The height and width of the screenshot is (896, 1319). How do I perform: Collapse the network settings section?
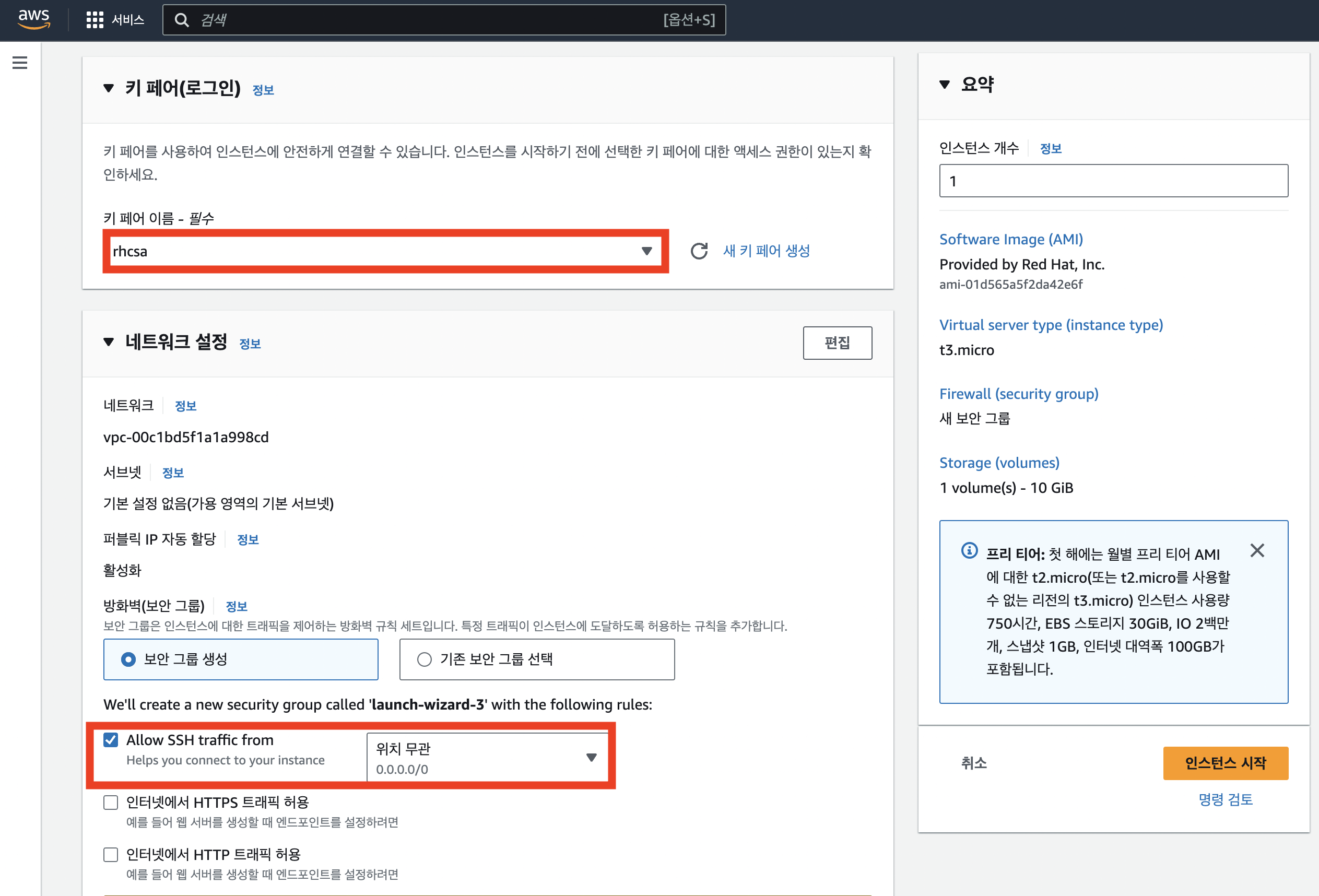coord(109,341)
